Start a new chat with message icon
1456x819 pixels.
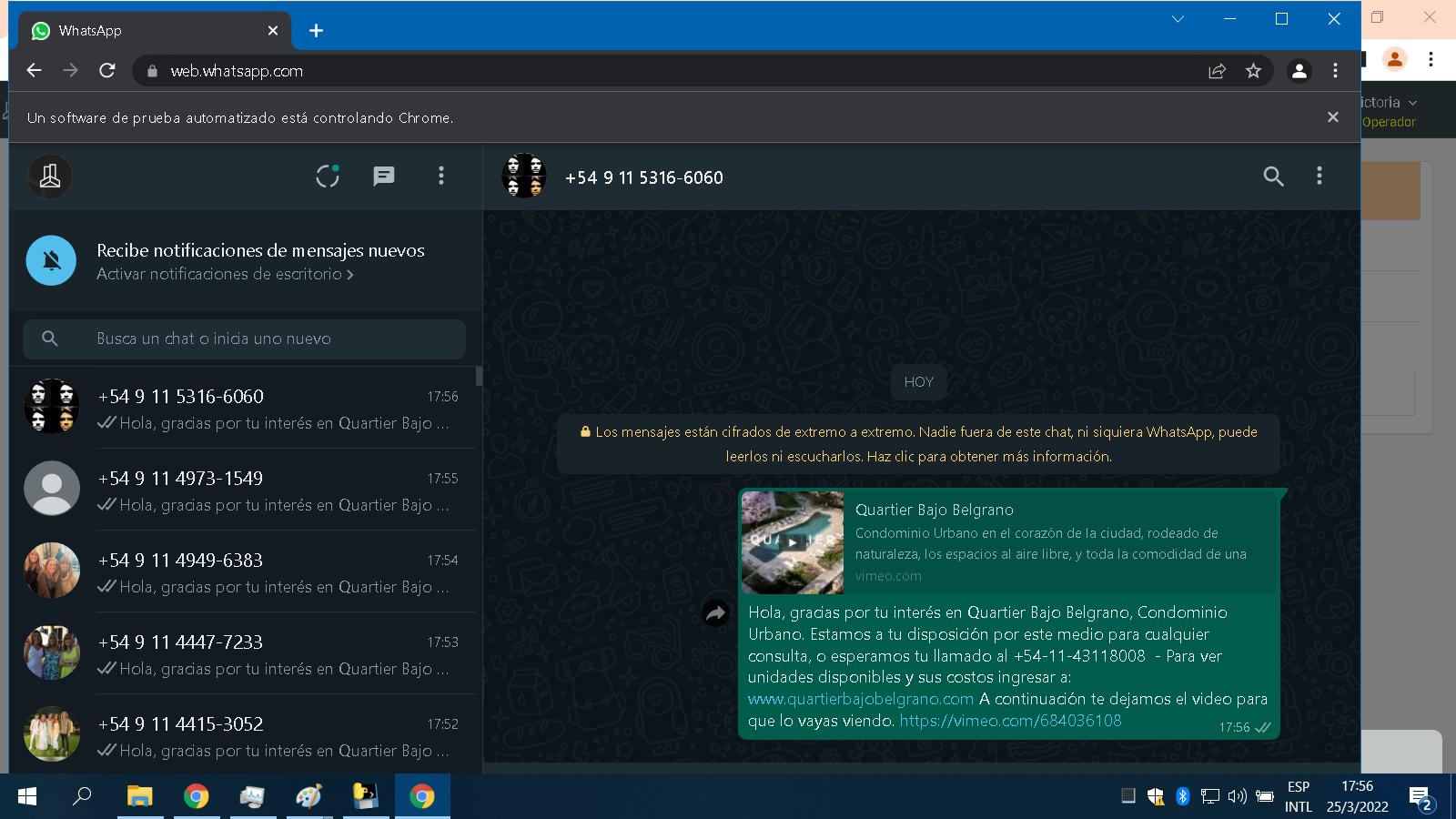pos(384,176)
